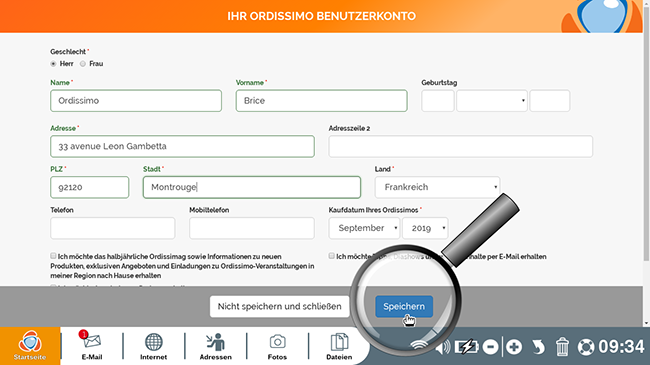Check the halbjährliche Ordissimag checkbox
650x365 pixels.
pos(53,256)
